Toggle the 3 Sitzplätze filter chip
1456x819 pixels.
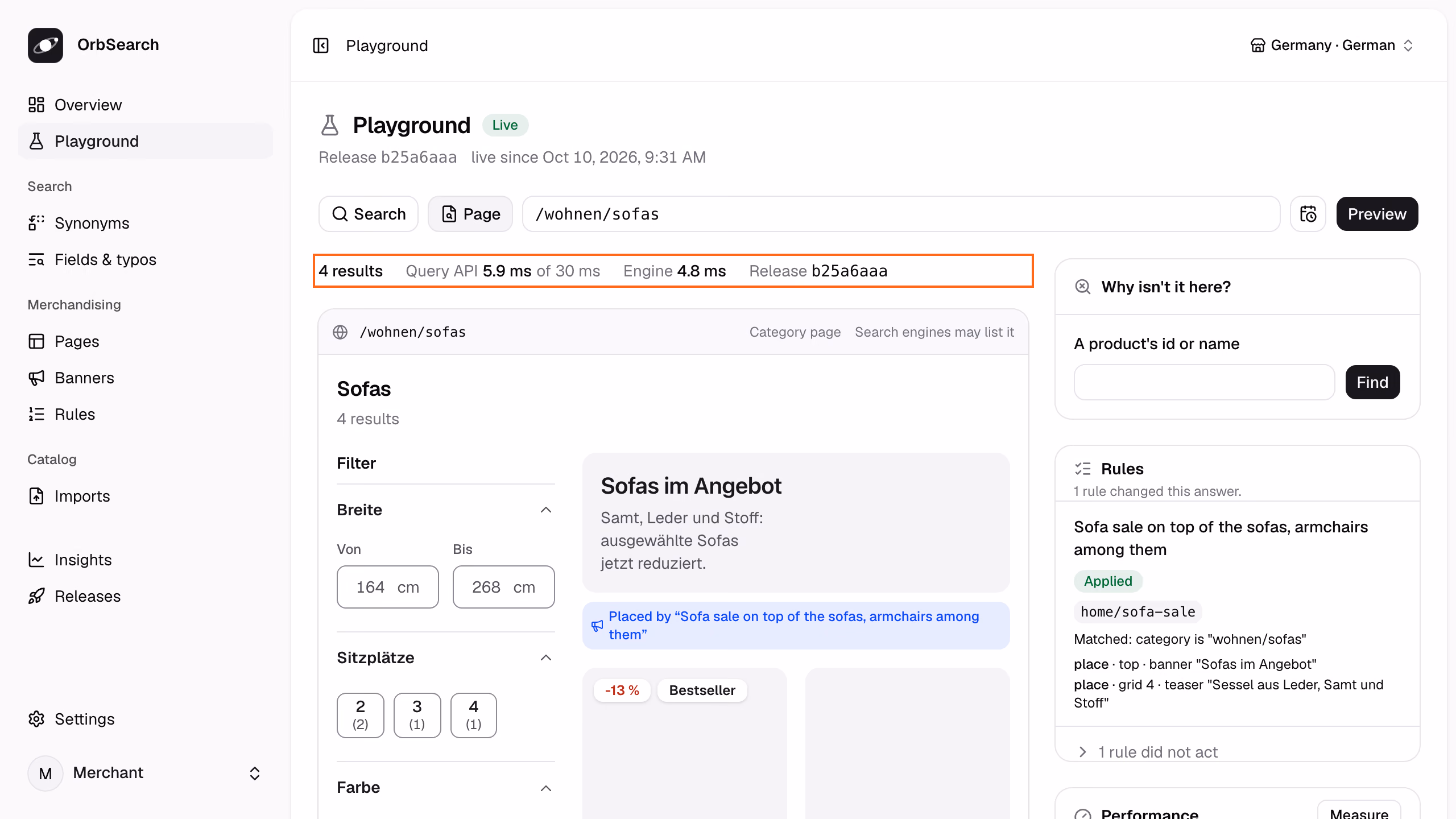coord(417,715)
